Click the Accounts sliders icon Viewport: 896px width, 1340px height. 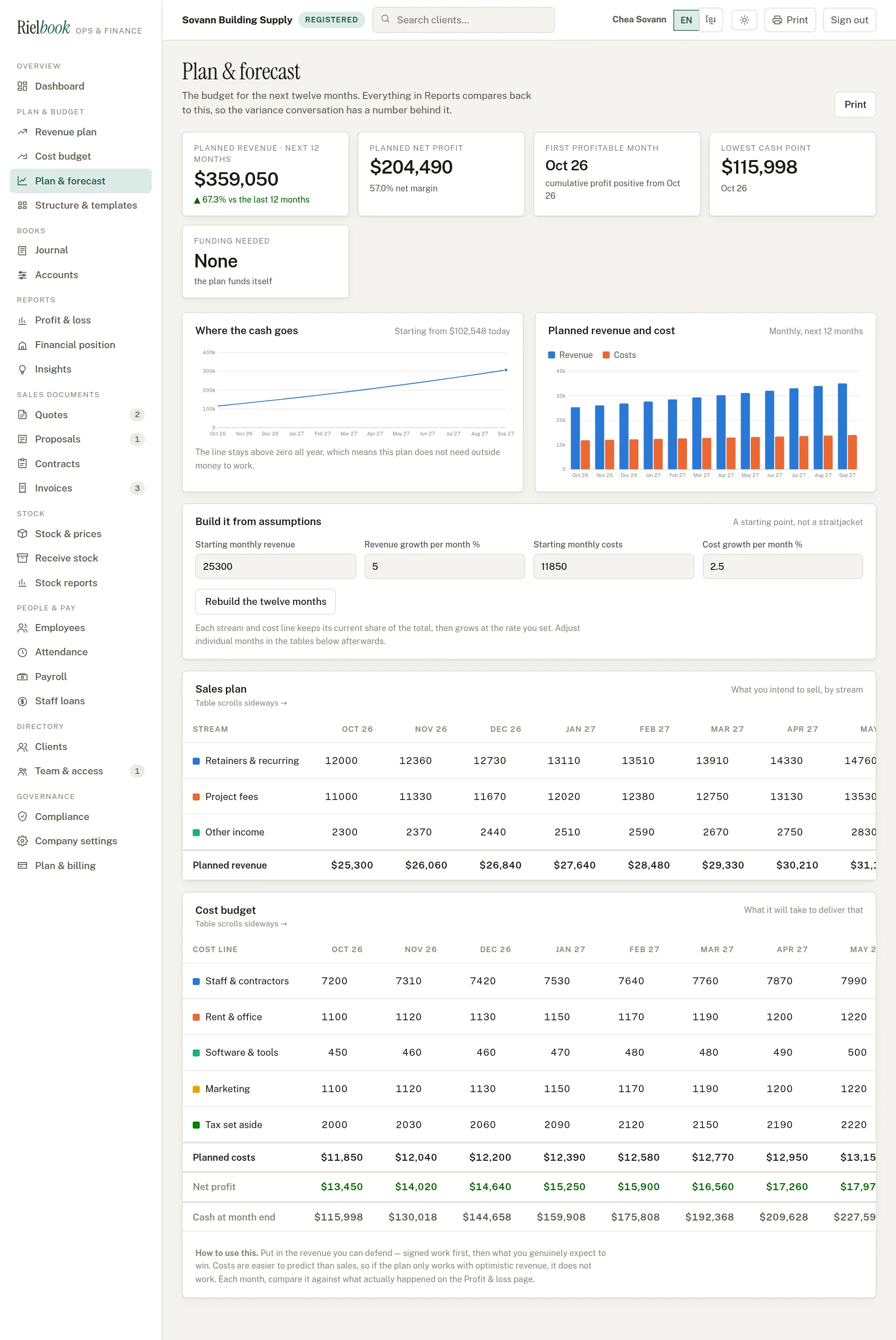click(x=22, y=275)
